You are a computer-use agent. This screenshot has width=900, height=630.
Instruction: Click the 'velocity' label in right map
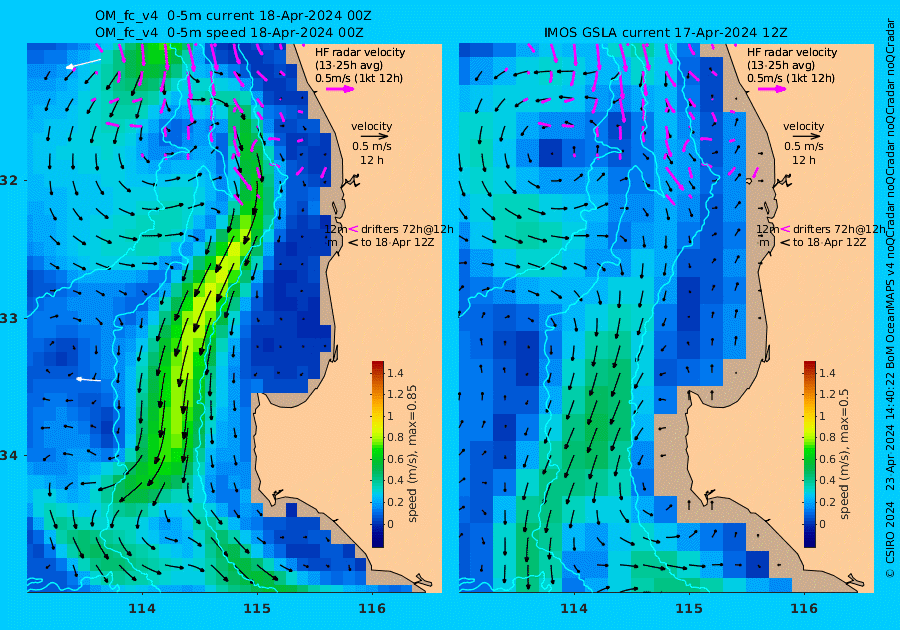tap(804, 126)
